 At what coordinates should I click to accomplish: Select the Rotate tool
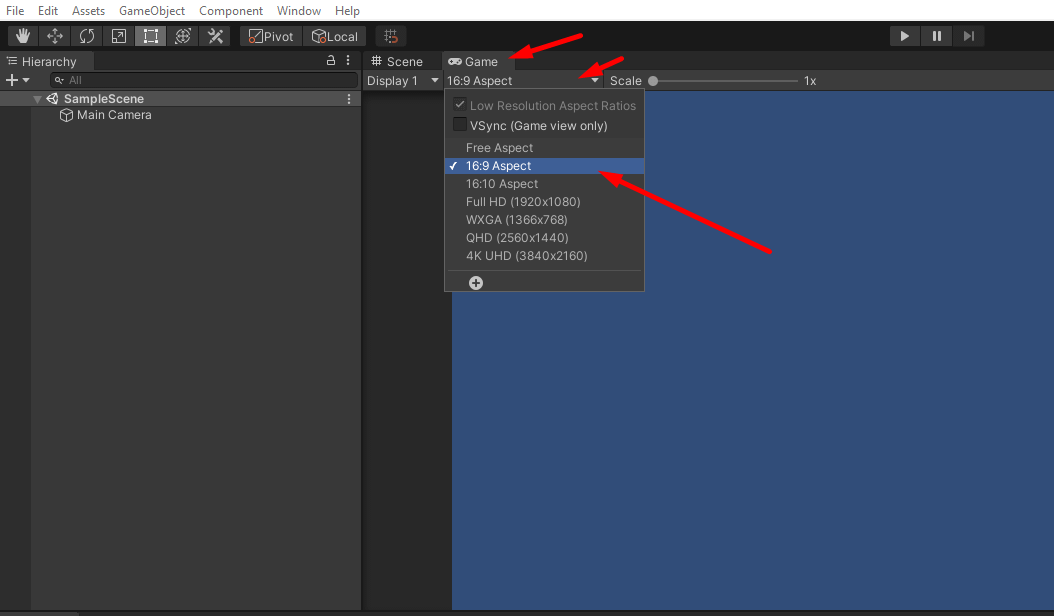pos(87,36)
